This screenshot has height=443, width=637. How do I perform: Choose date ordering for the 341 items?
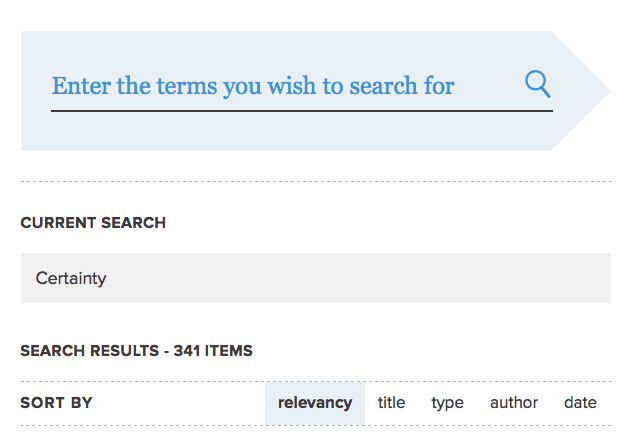pyautogui.click(x=580, y=403)
